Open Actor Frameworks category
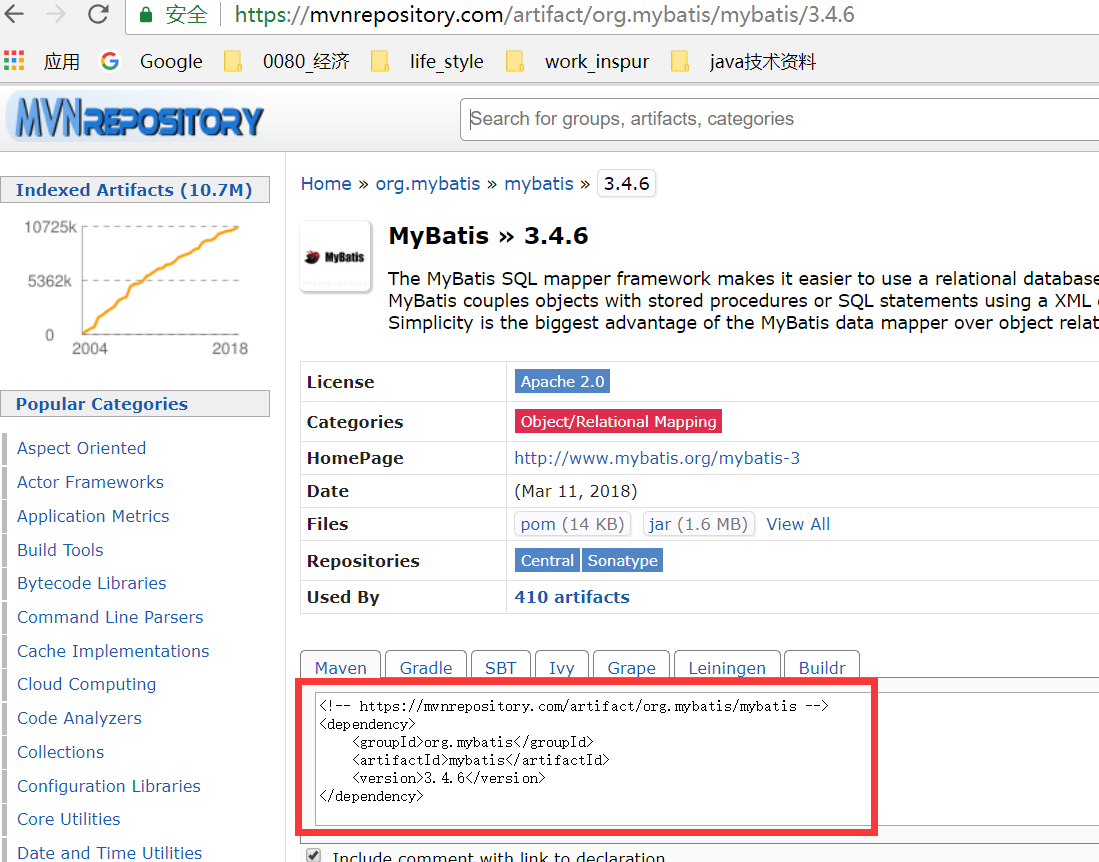Screen dimensions: 1099x862 90,482
